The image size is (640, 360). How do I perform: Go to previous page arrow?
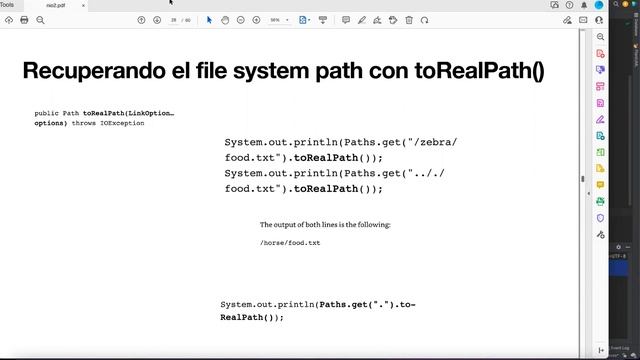pos(141,20)
